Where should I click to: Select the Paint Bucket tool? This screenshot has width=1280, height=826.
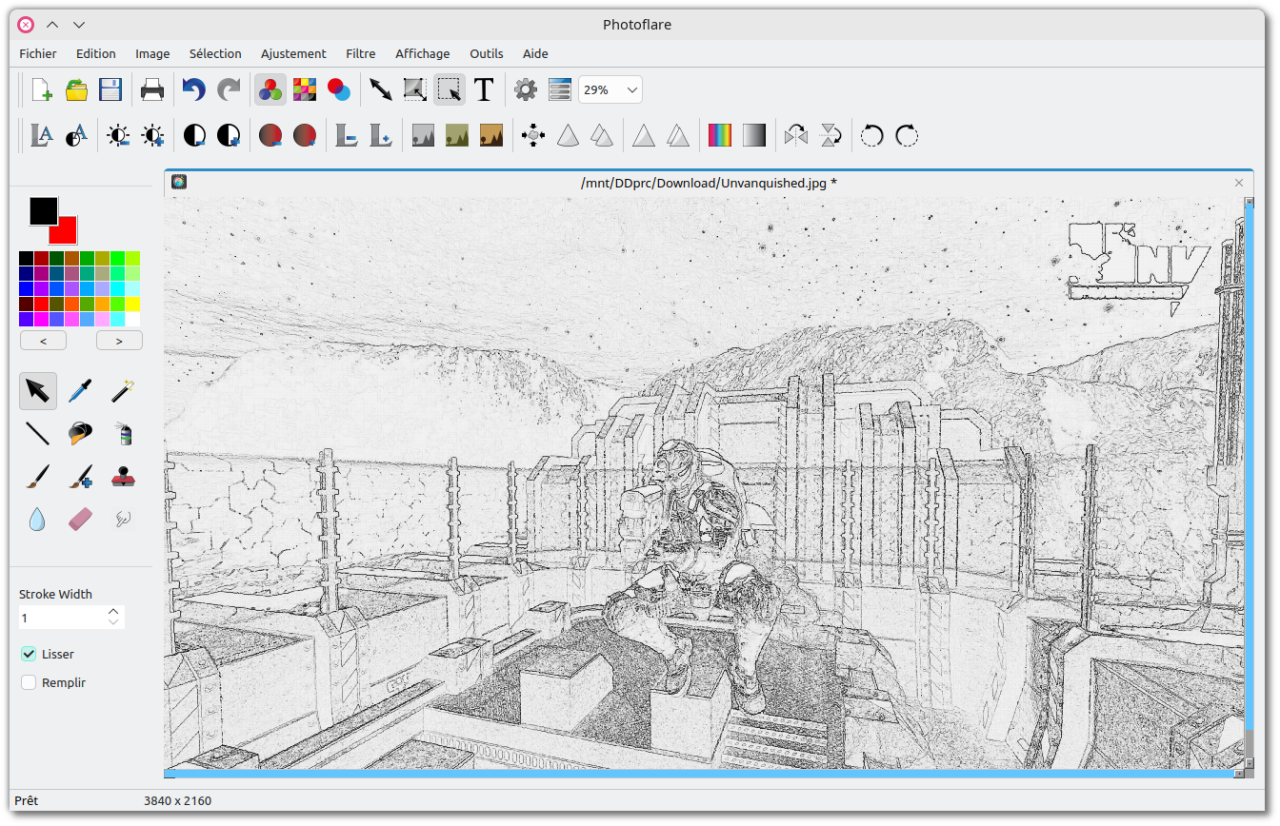[x=80, y=433]
